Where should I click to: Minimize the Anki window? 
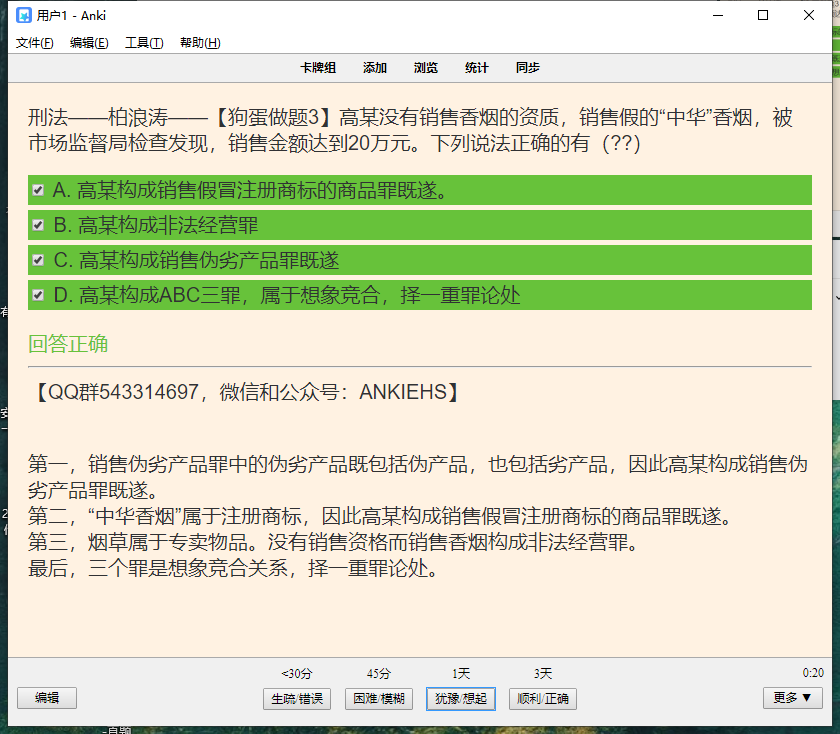(718, 16)
